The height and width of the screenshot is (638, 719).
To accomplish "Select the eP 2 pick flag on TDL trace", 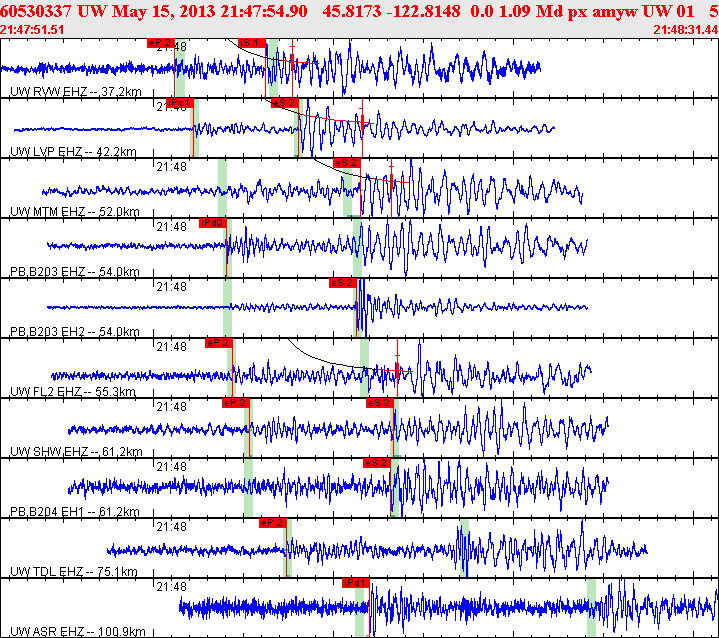I will [273, 524].
